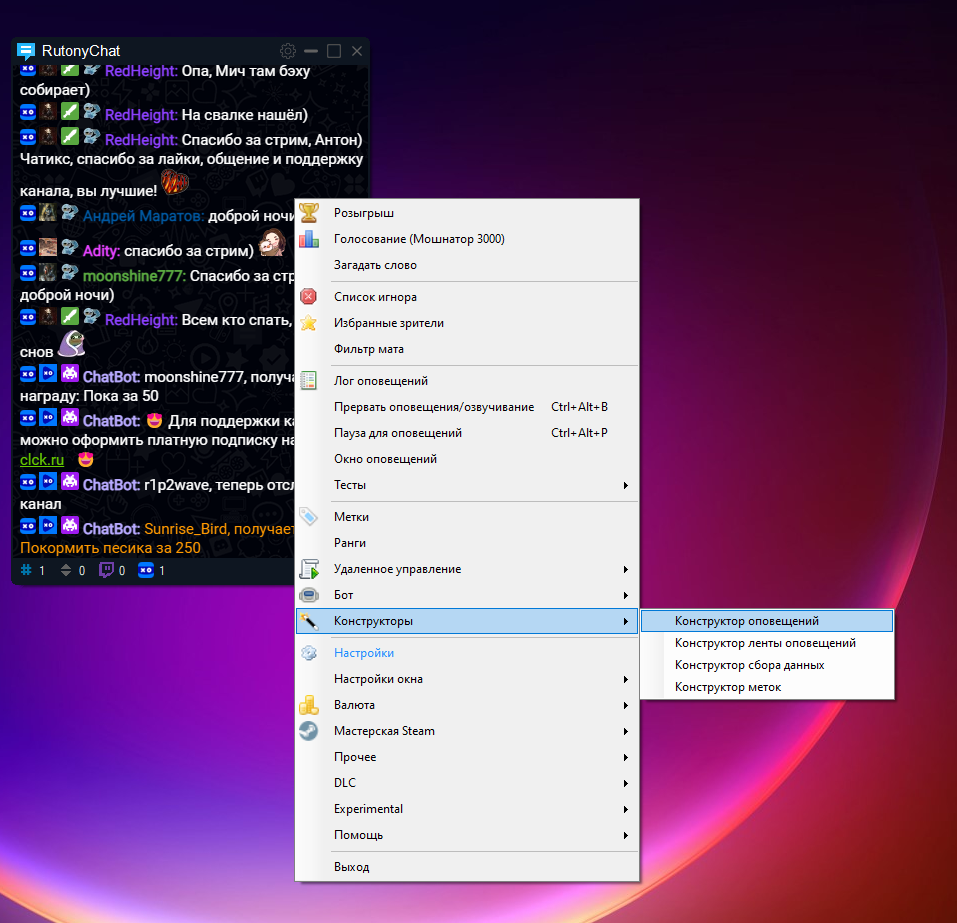Choose Выход to exit

(467, 867)
